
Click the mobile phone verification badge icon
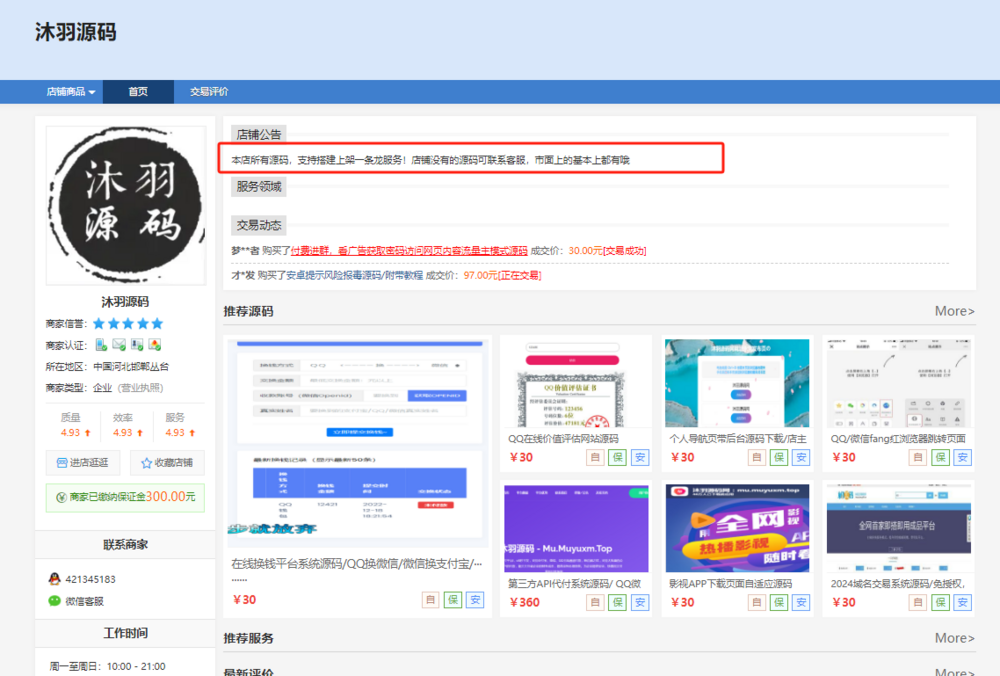coord(101,345)
